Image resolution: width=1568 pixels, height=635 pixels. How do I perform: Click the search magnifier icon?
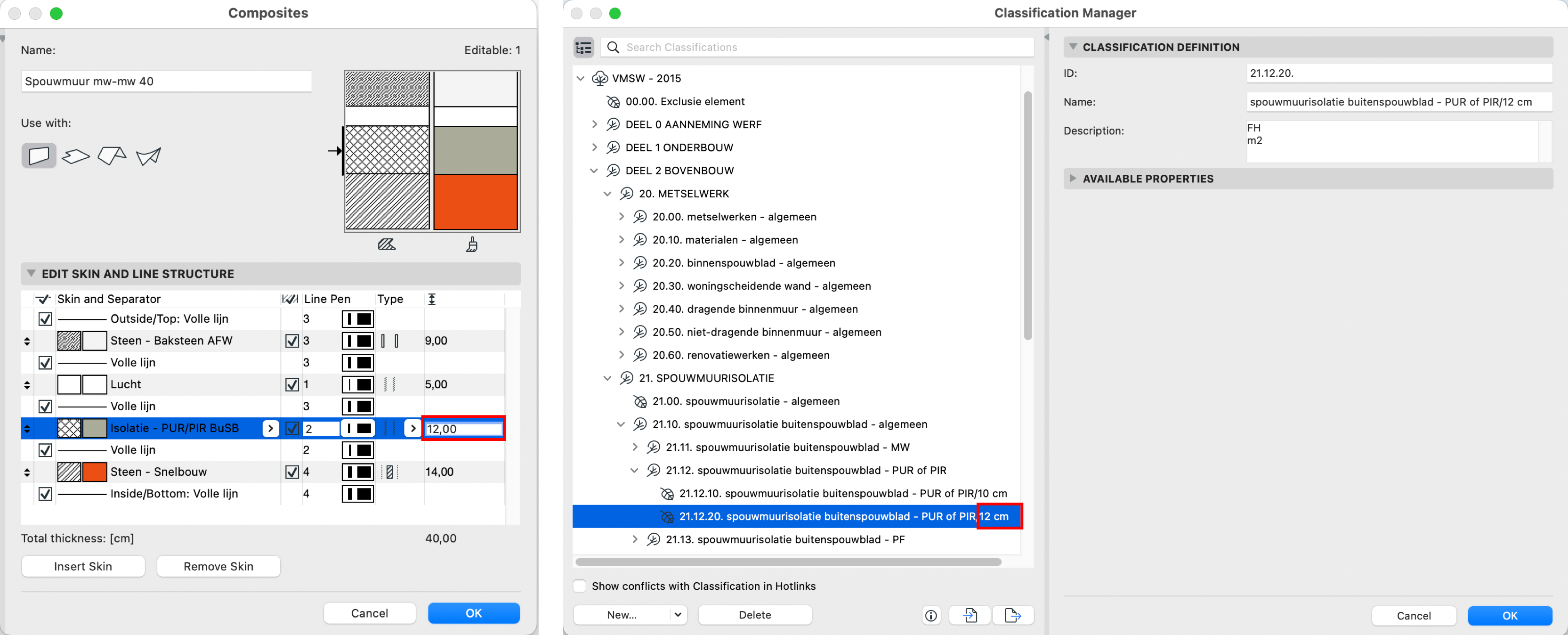click(x=613, y=48)
